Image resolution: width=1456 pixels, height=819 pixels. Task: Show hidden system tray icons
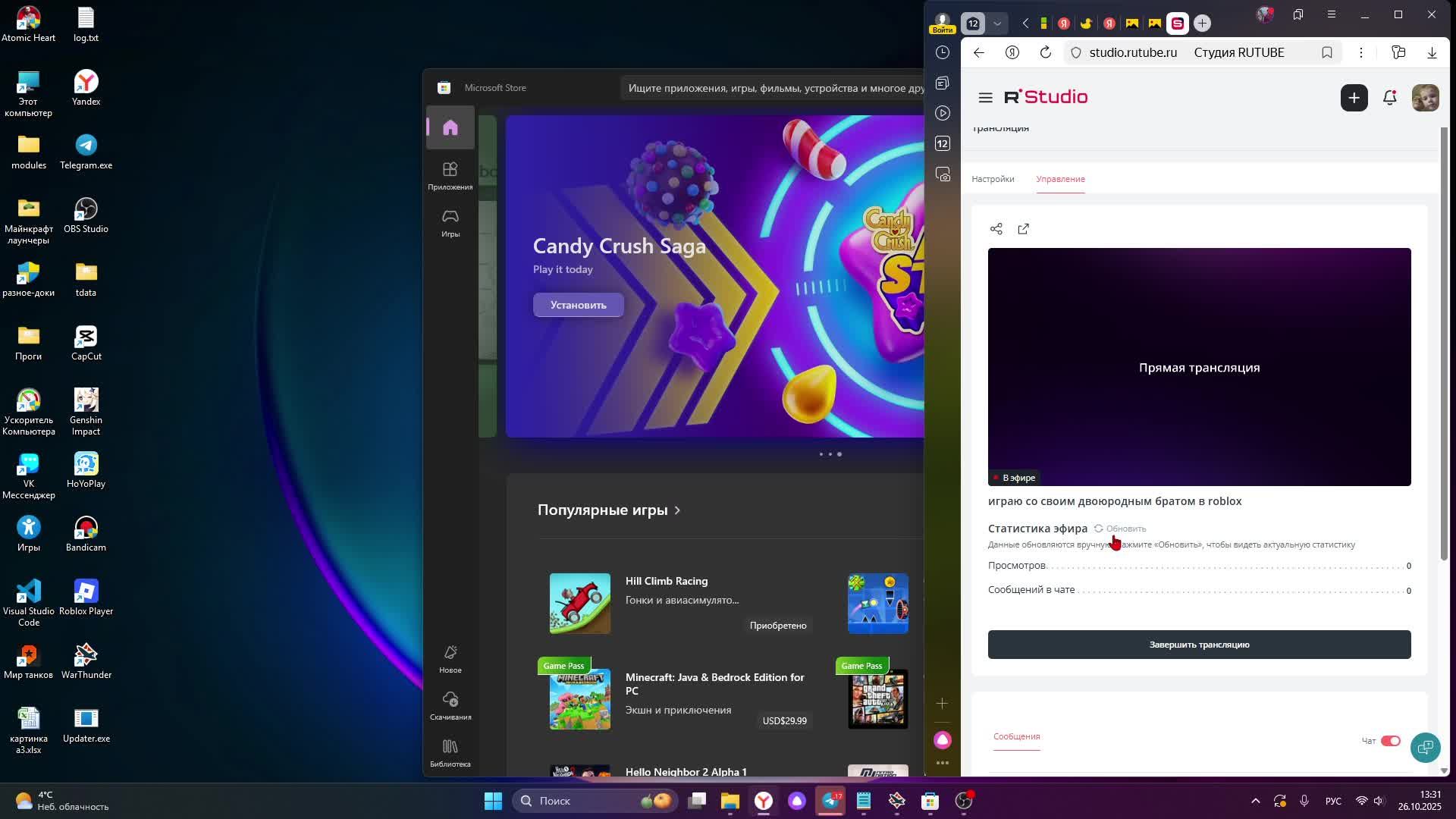tap(1255, 801)
